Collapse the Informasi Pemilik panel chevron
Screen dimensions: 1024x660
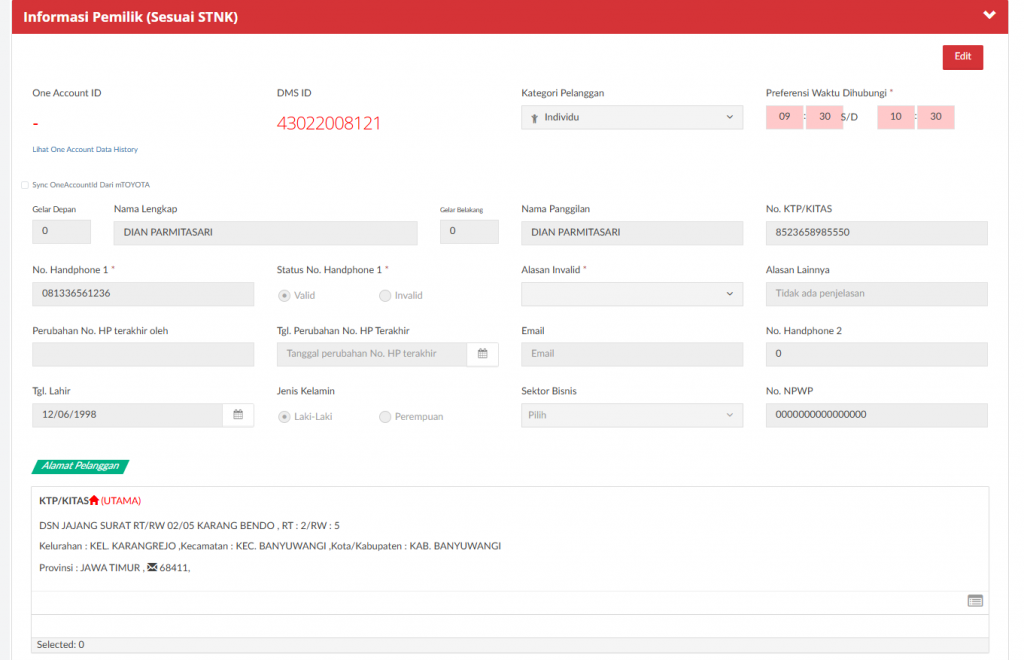tap(989, 15)
